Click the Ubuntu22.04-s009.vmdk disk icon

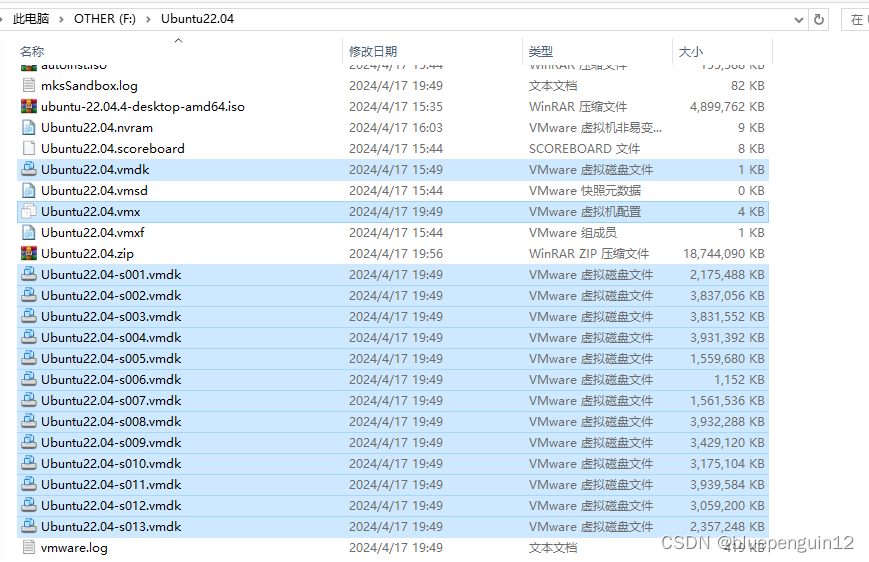coord(29,442)
